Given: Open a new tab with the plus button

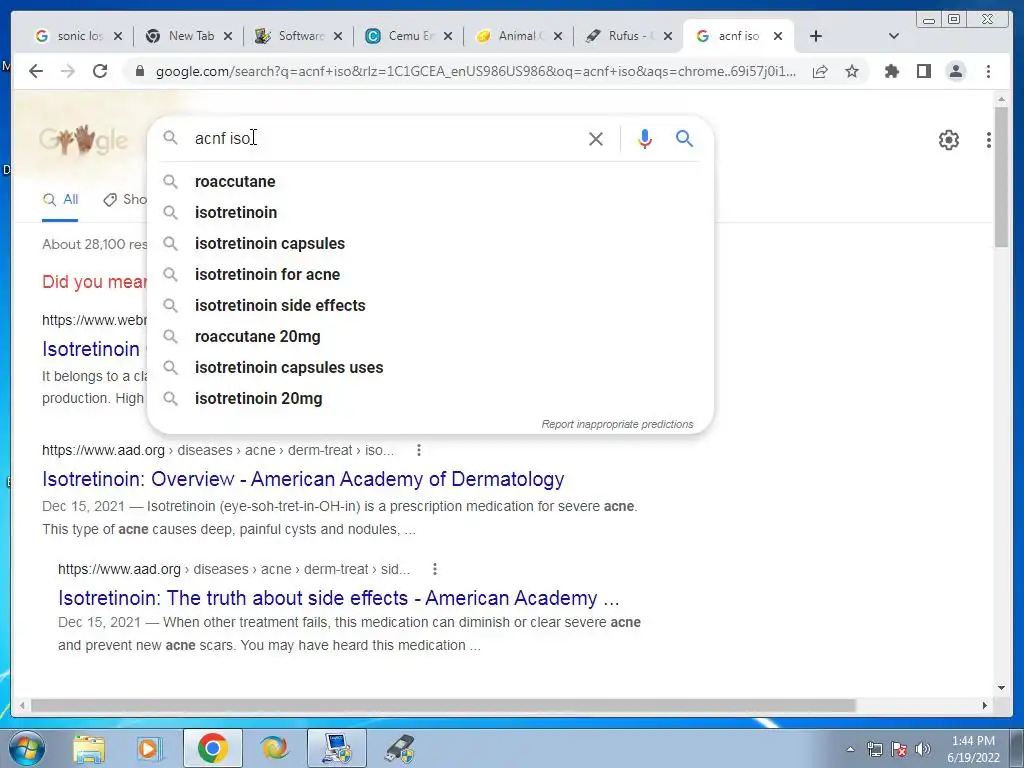Looking at the screenshot, I should point(816,36).
